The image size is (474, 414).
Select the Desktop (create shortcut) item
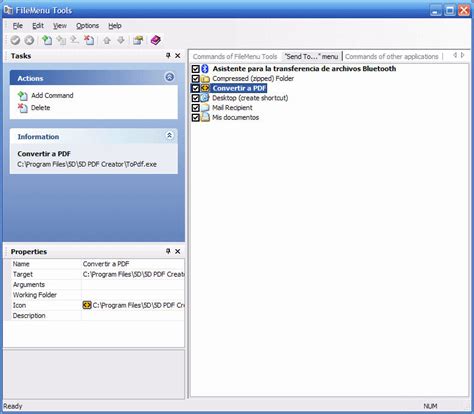(x=250, y=98)
